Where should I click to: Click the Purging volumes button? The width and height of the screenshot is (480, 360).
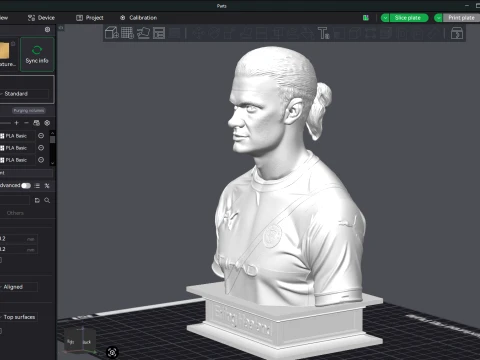(x=29, y=110)
